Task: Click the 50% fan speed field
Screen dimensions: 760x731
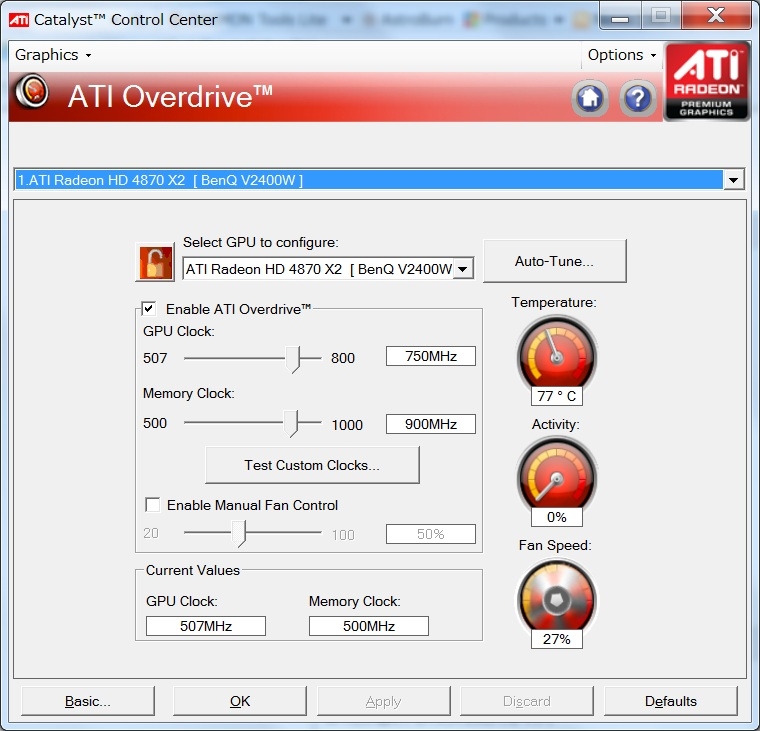Action: tap(431, 534)
